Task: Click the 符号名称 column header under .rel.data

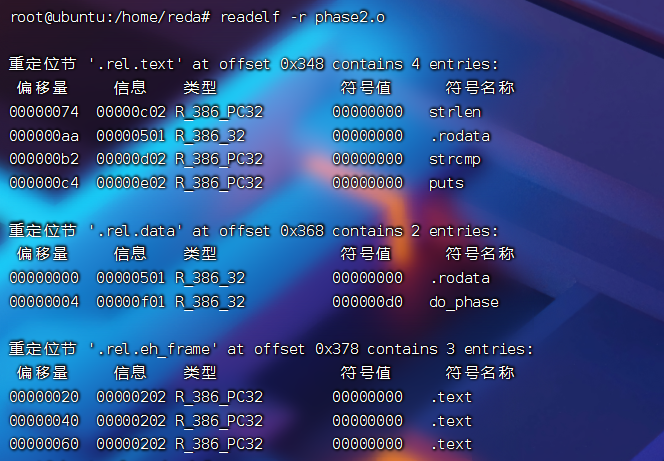Action: 480,254
